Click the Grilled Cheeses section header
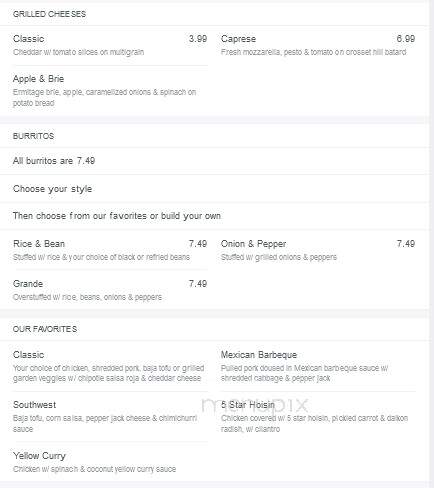Image resolution: width=434 pixels, height=488 pixels. click(x=49, y=14)
